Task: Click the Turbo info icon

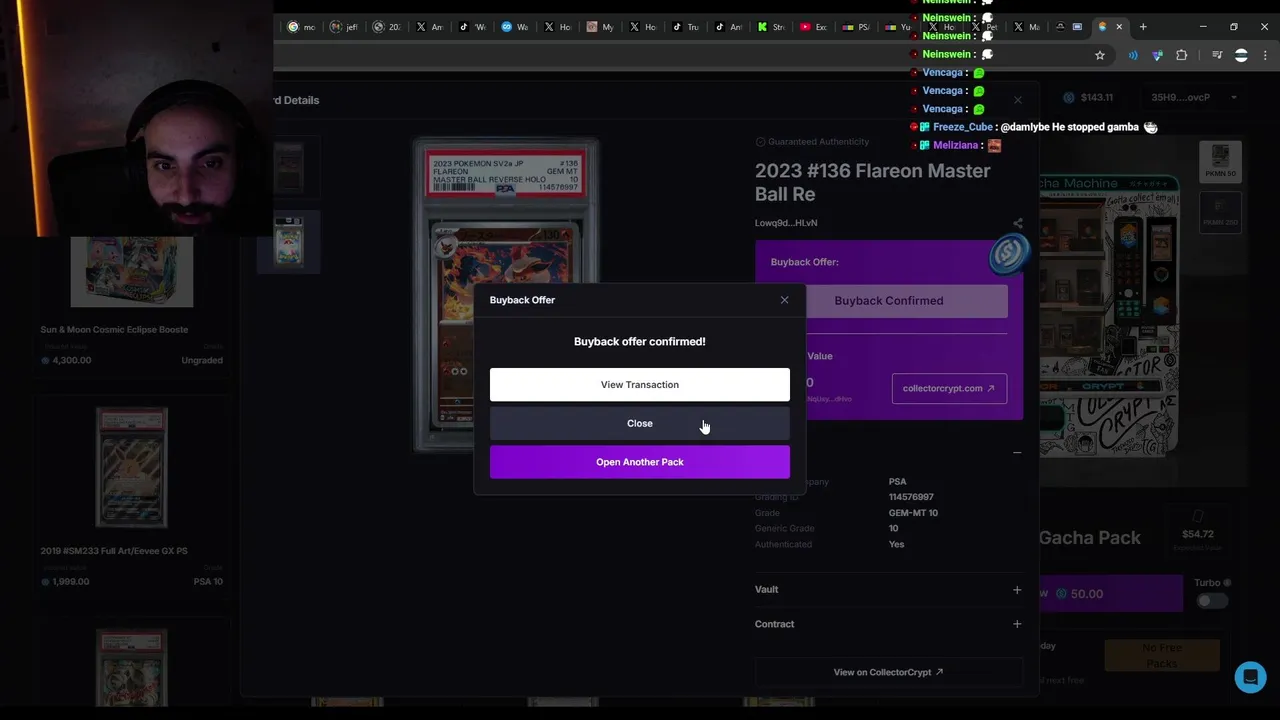Action: click(x=1227, y=583)
